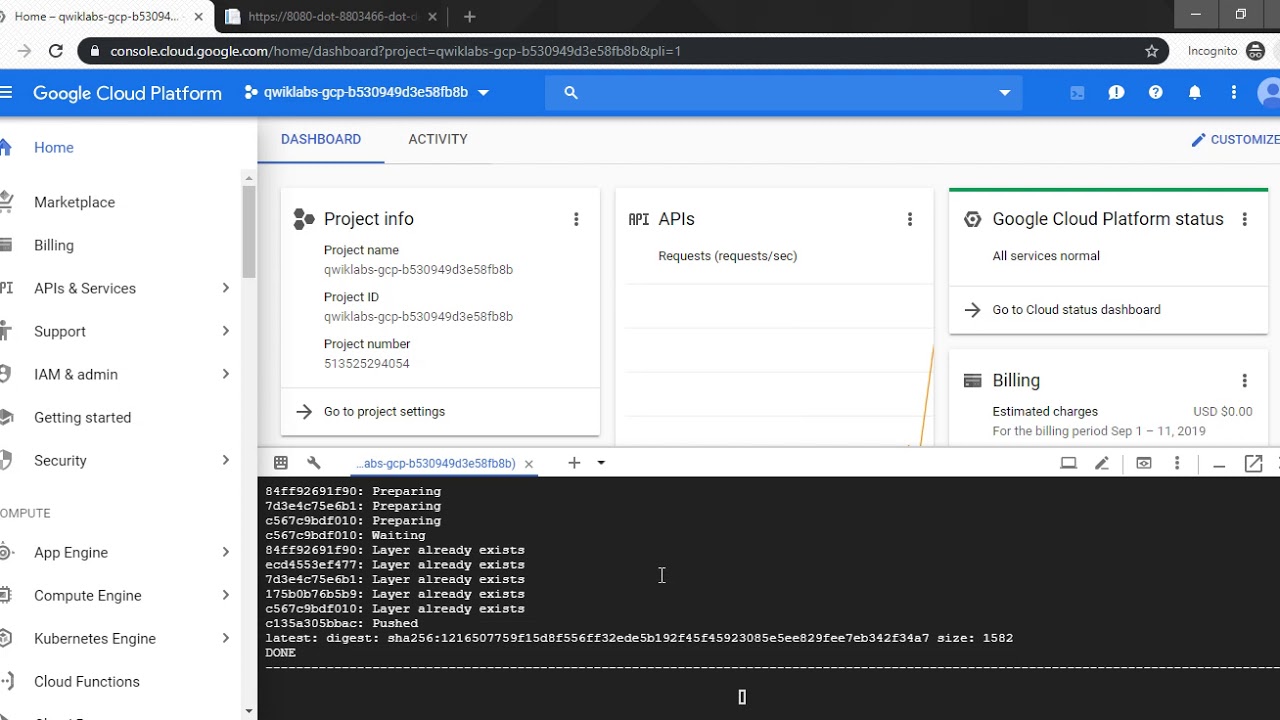
Task: Focus the Cloud Console search field
Action: click(x=784, y=93)
